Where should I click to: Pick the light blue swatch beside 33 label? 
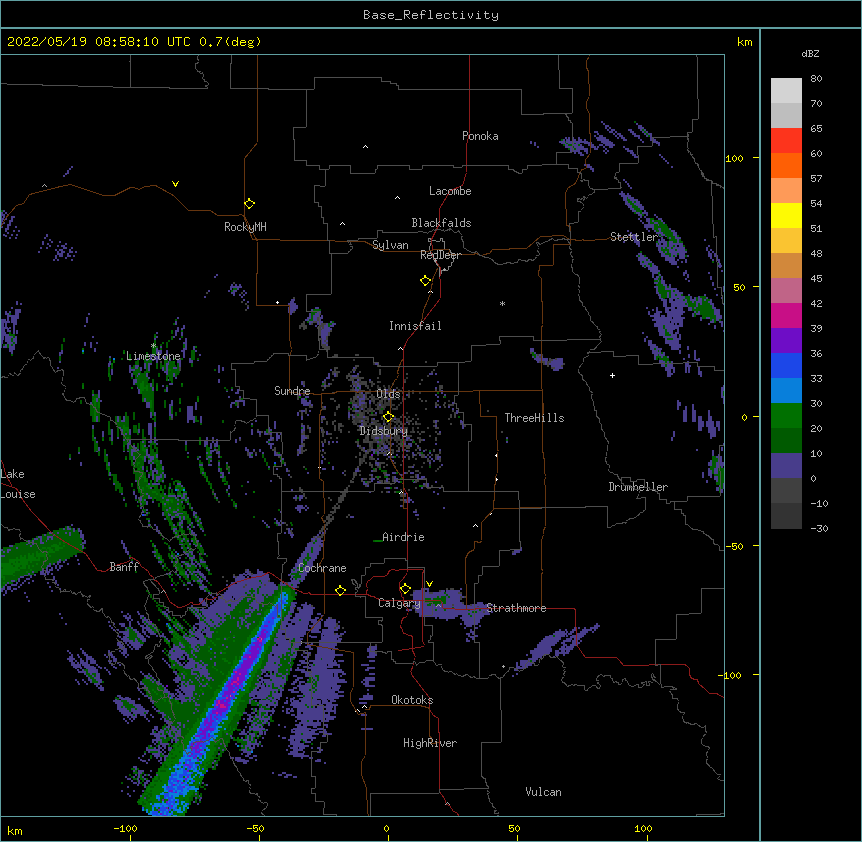pyautogui.click(x=786, y=391)
